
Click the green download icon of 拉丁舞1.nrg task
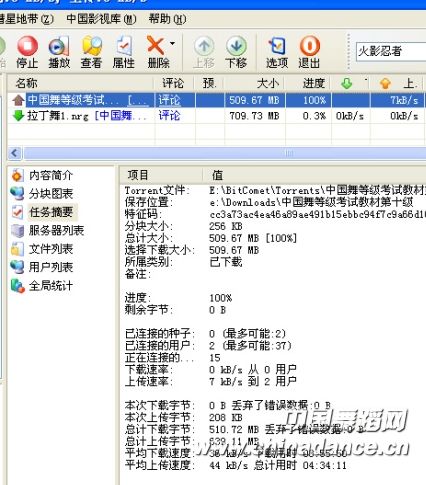[x=18, y=116]
